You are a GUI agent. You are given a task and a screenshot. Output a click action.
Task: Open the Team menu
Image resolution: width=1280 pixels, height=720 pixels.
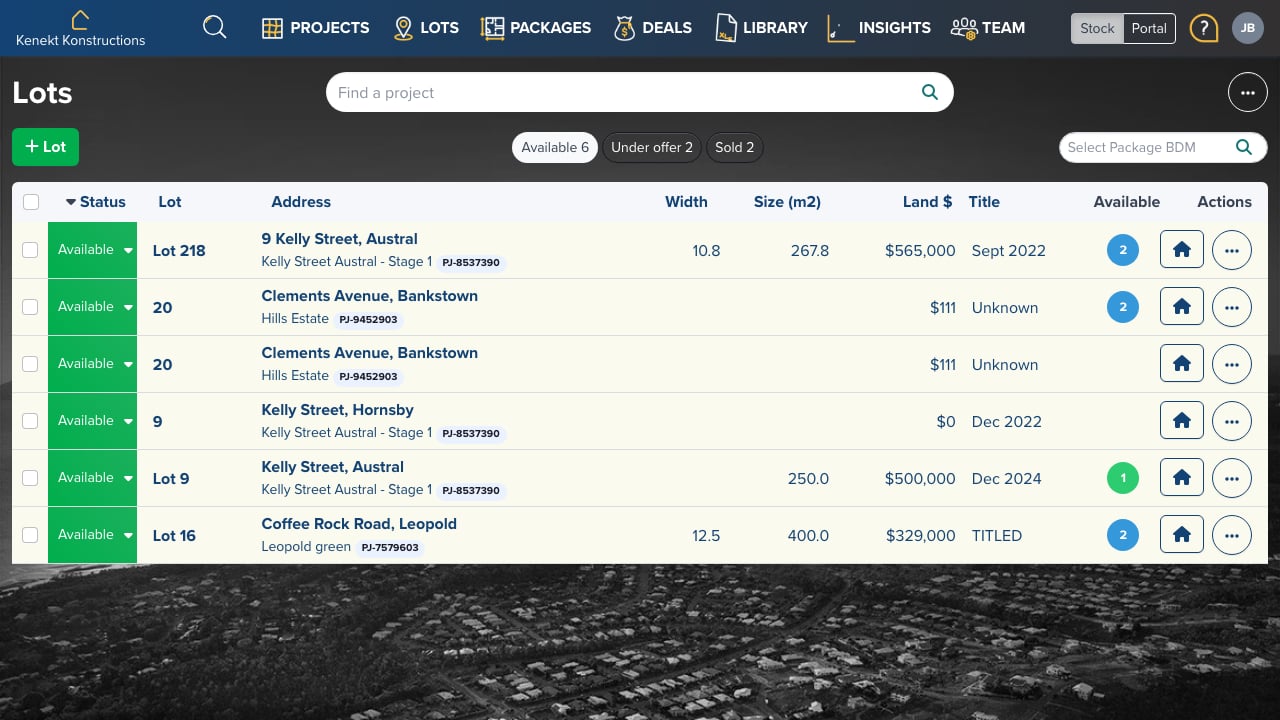[988, 28]
